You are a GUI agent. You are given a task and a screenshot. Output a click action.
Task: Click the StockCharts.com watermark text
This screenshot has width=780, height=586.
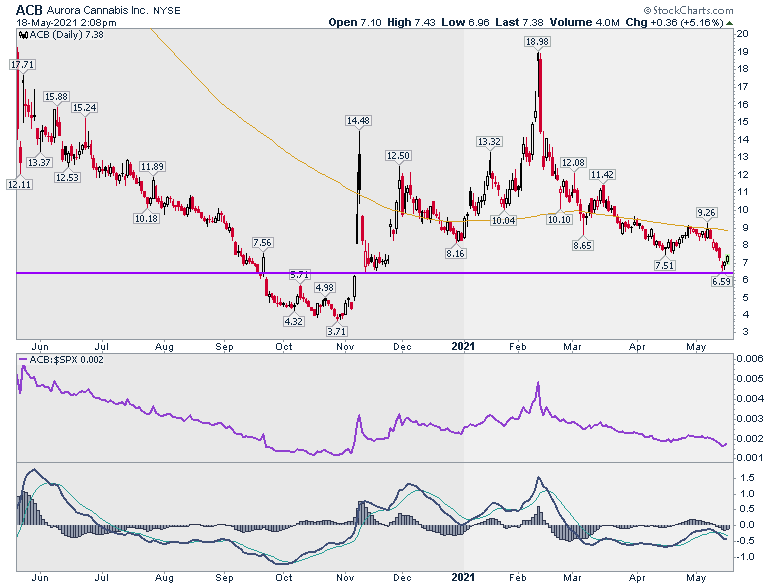[688, 10]
